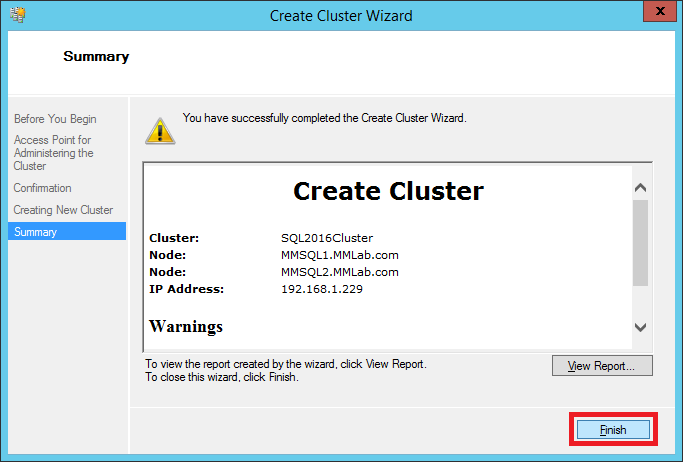Click the MMSQL1.MMLab.com node entry
683x462 pixels.
339,255
